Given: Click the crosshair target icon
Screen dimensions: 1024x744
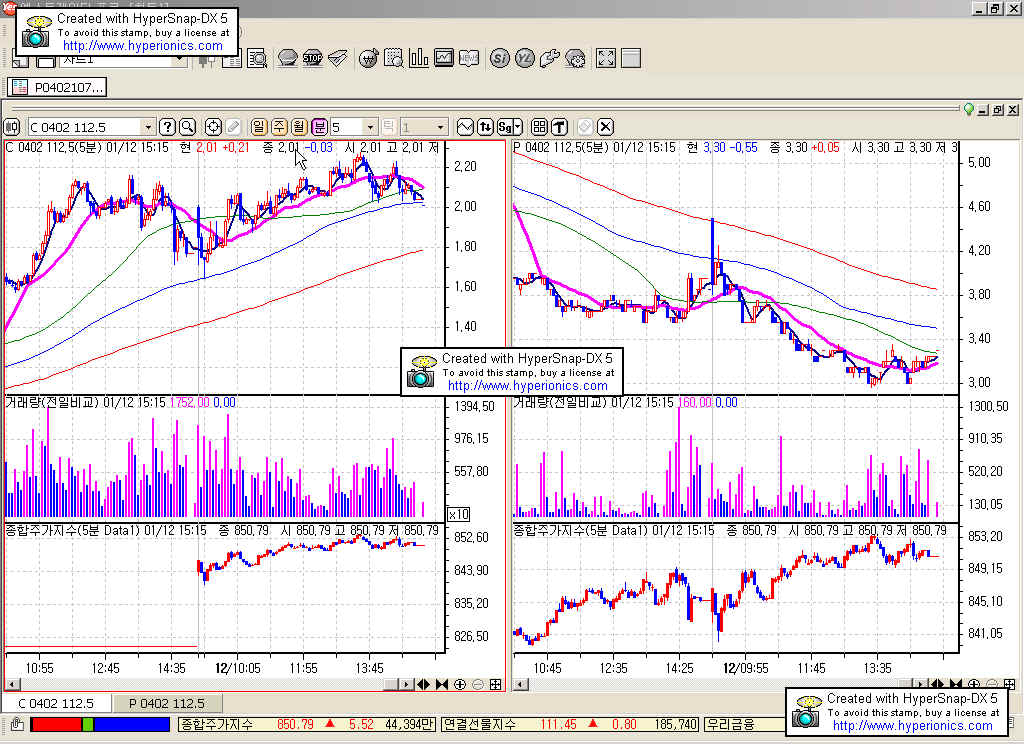Looking at the screenshot, I should [x=213, y=127].
